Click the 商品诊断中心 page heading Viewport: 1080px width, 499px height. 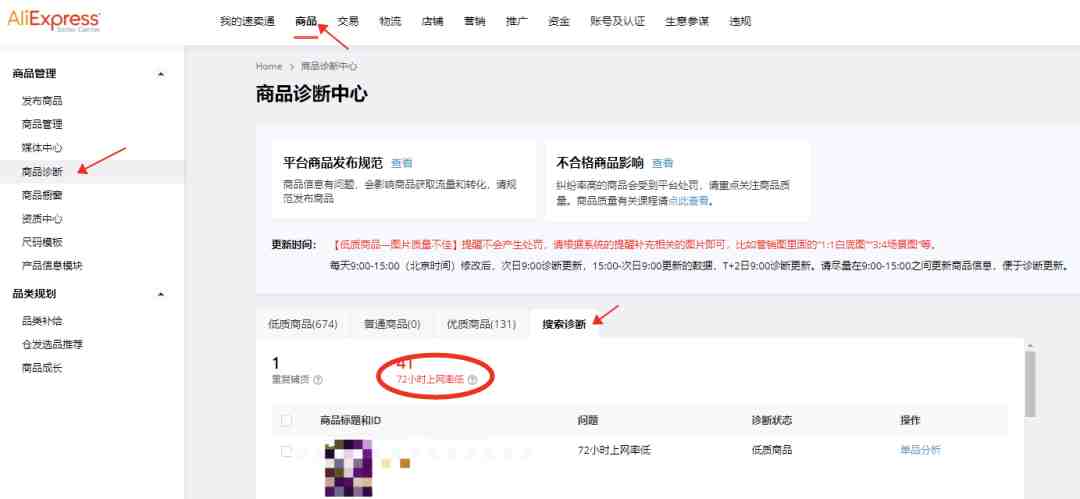311,94
